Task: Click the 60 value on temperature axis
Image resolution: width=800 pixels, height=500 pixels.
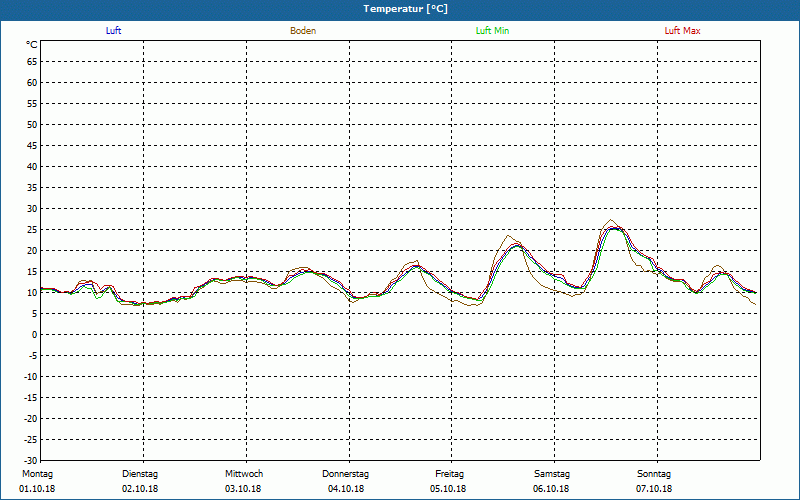Action: 32,83
